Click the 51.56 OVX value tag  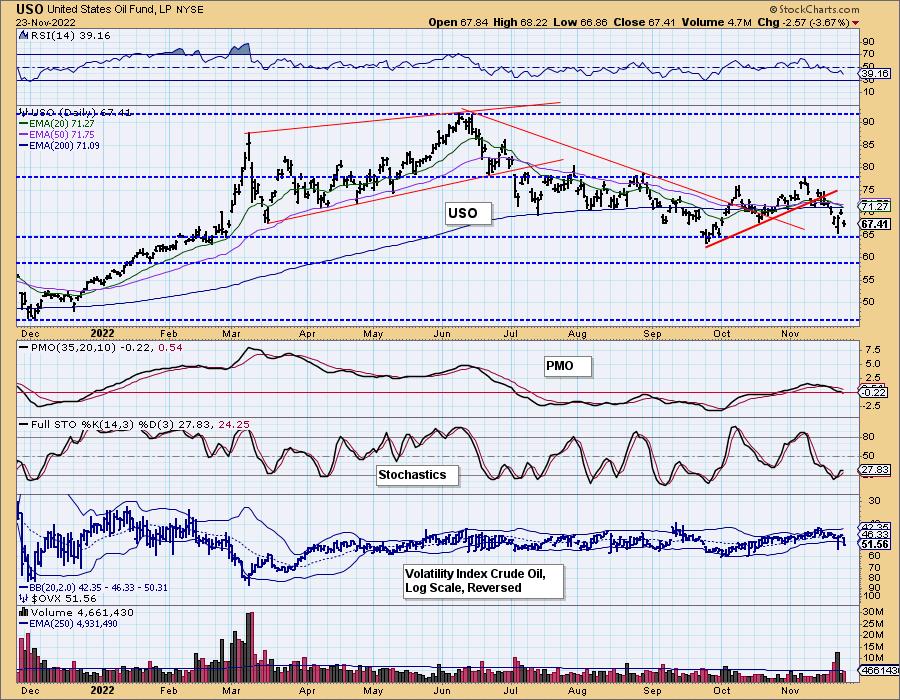[875, 545]
